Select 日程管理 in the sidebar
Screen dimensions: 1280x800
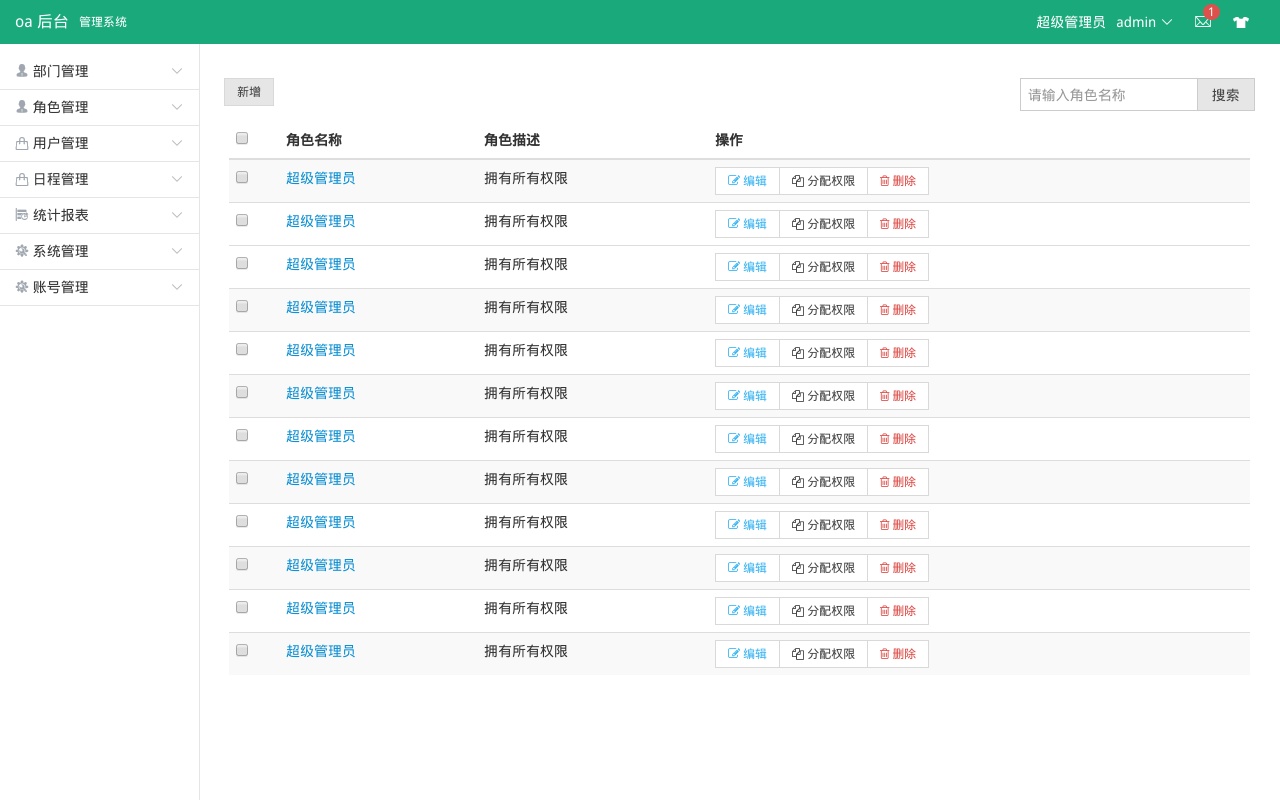100,179
